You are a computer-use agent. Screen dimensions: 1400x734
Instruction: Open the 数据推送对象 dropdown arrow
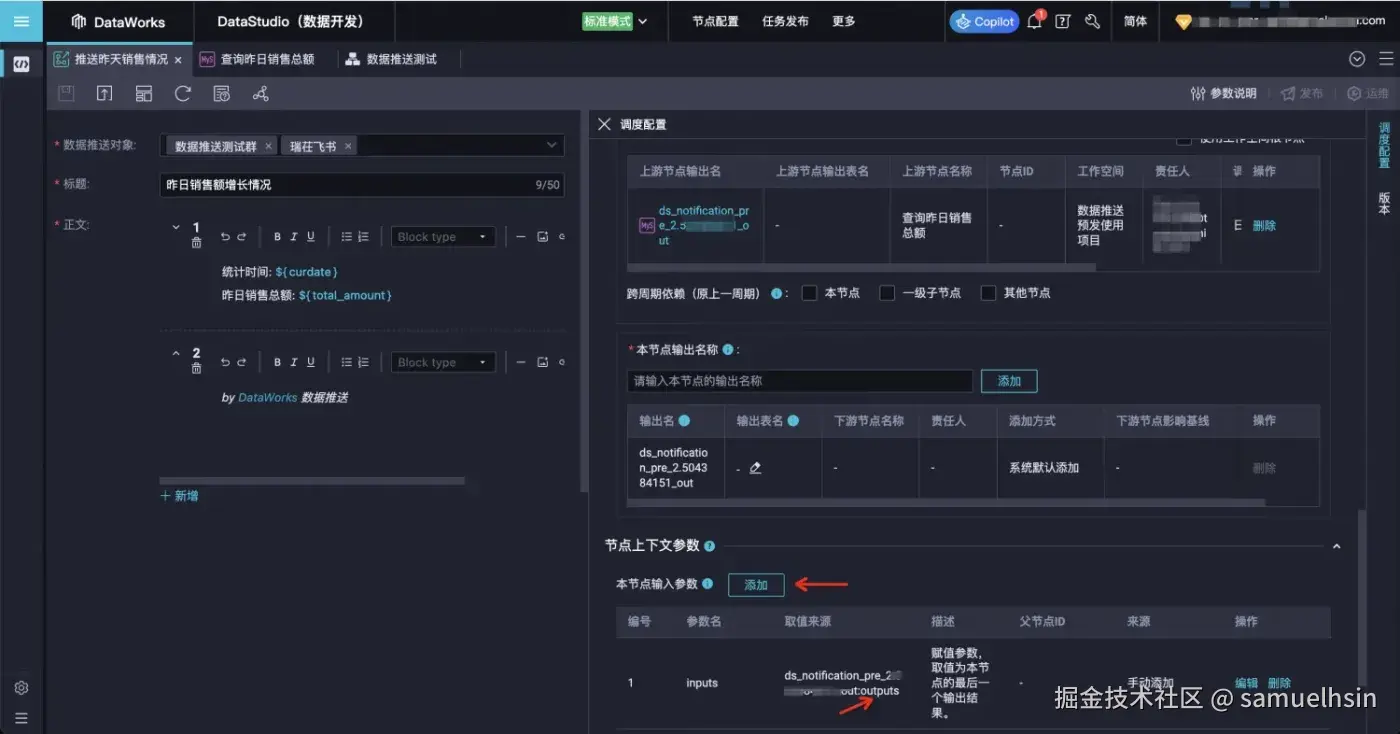(x=551, y=145)
